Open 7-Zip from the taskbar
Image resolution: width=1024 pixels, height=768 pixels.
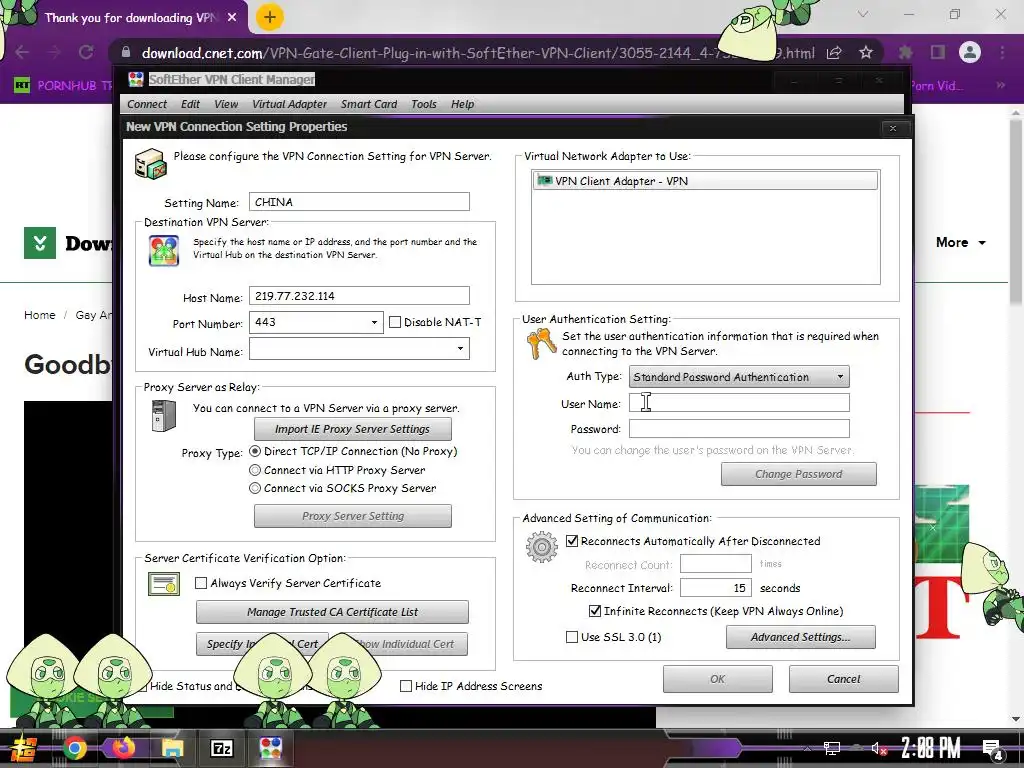pyautogui.click(x=221, y=748)
